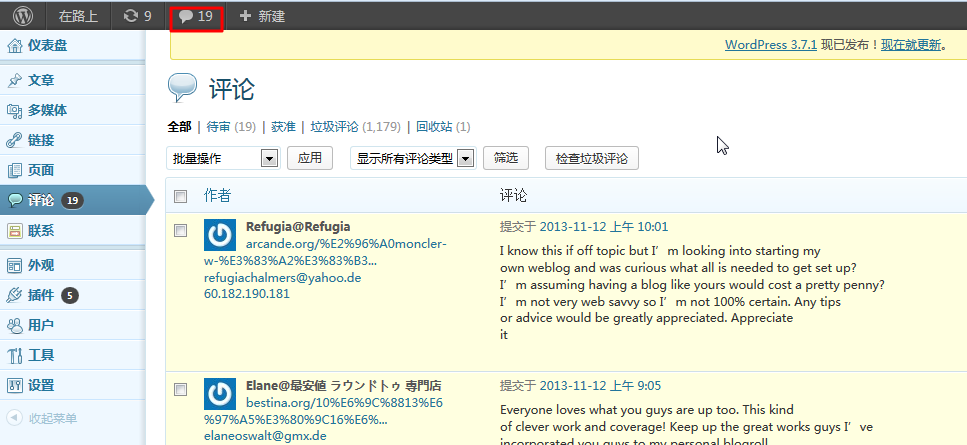Open 2013-11-12 上午 9:05 timestamp link

[x=600, y=386]
